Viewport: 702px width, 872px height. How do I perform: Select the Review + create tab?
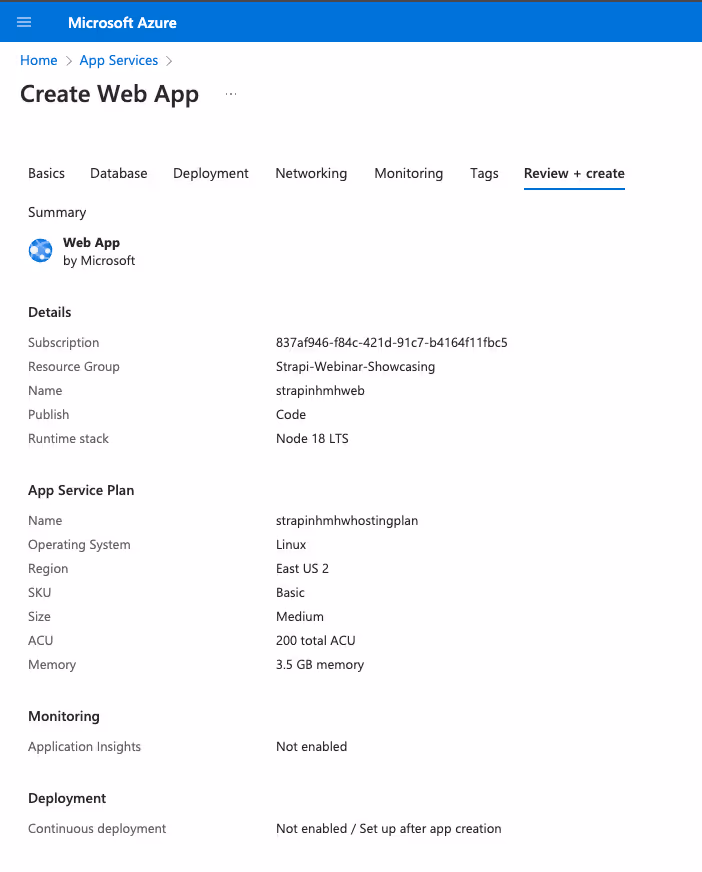click(x=574, y=174)
